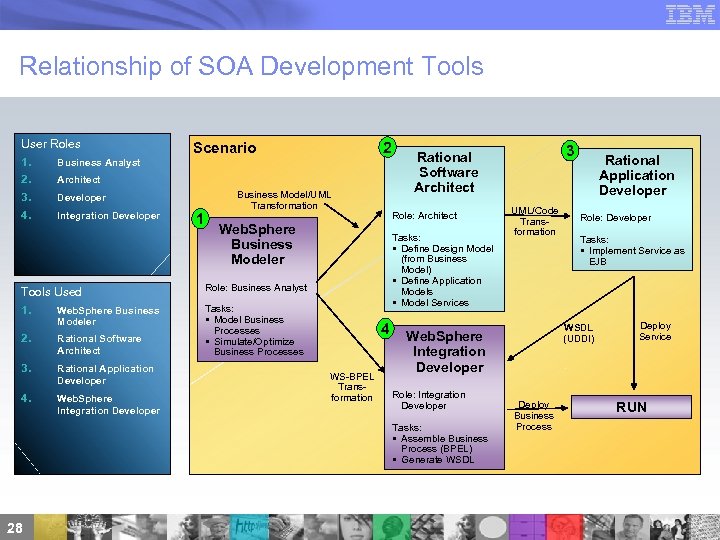The image size is (720, 540).
Task: Click 'Role: Business Analyst' in the Modeler box
Action: click(256, 288)
